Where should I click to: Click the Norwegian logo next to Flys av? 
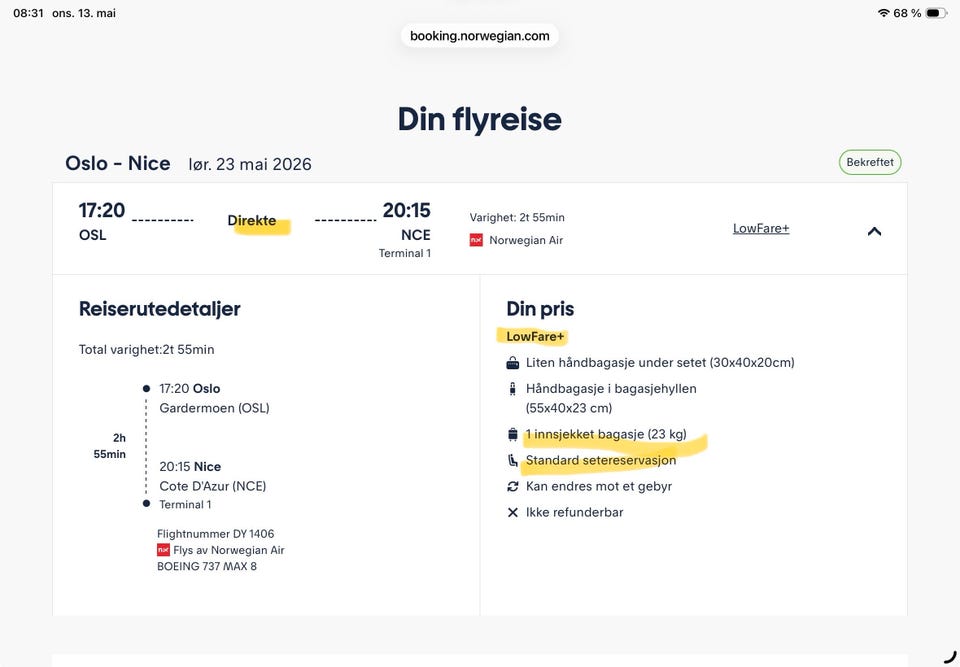[x=163, y=550]
